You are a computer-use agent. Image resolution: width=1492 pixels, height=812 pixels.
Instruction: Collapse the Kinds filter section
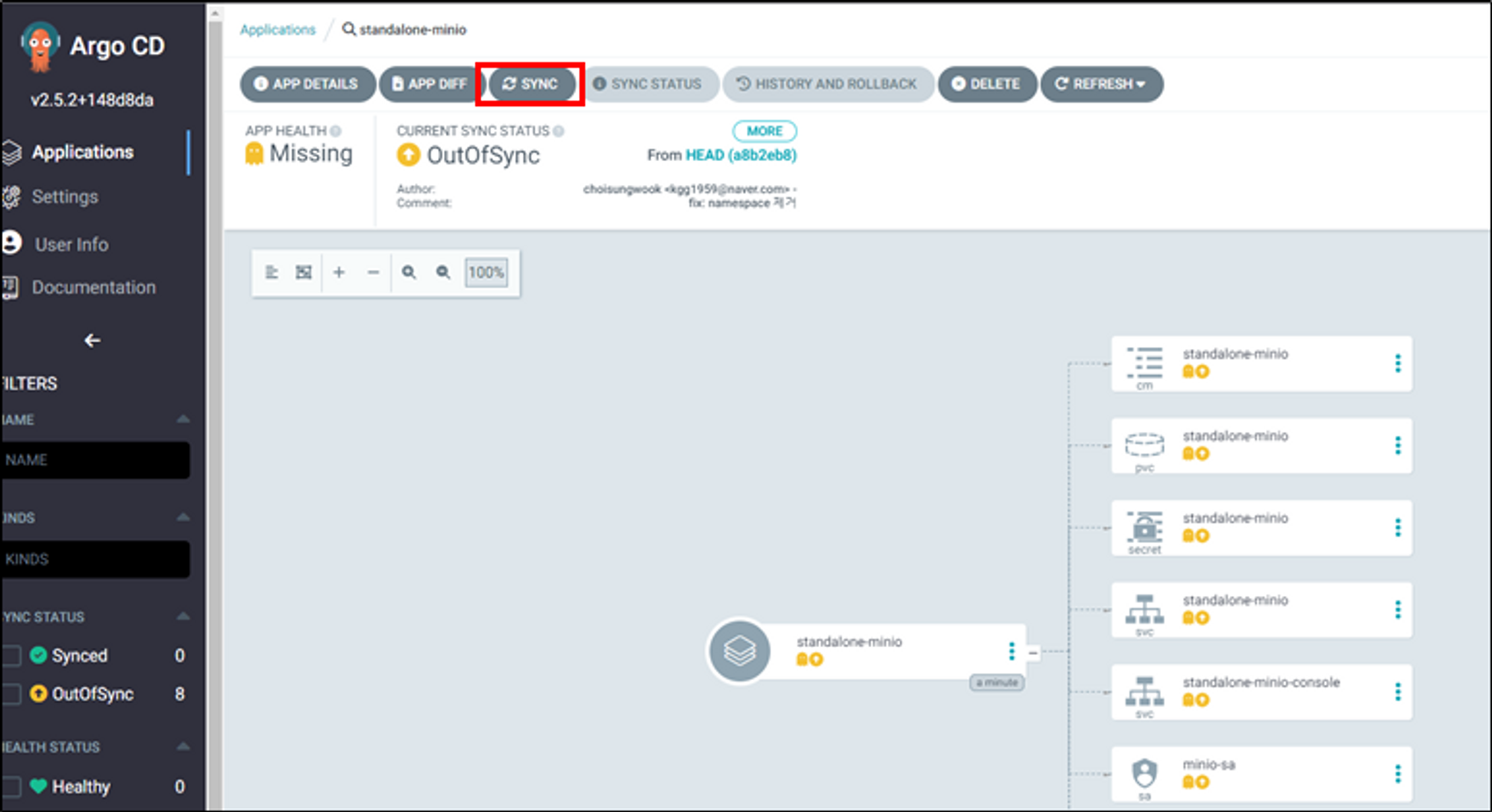tap(183, 517)
